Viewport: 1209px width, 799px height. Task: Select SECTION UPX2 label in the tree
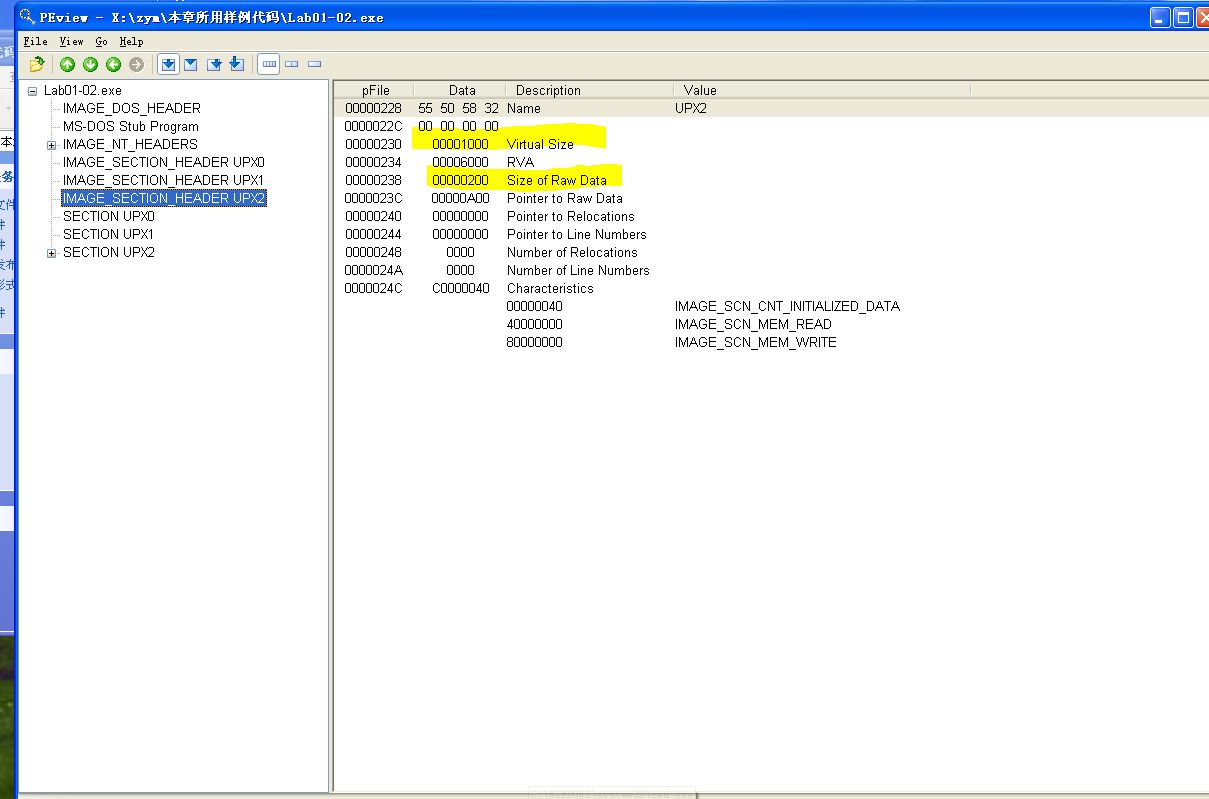click(108, 252)
